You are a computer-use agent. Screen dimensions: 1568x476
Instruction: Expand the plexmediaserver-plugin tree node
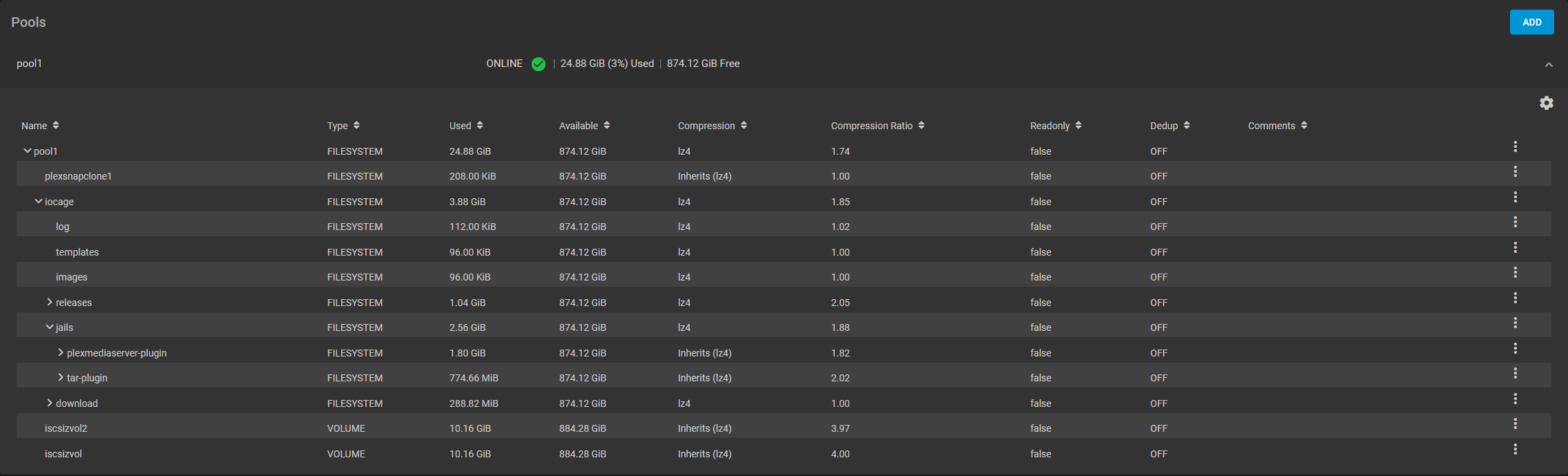tap(61, 352)
